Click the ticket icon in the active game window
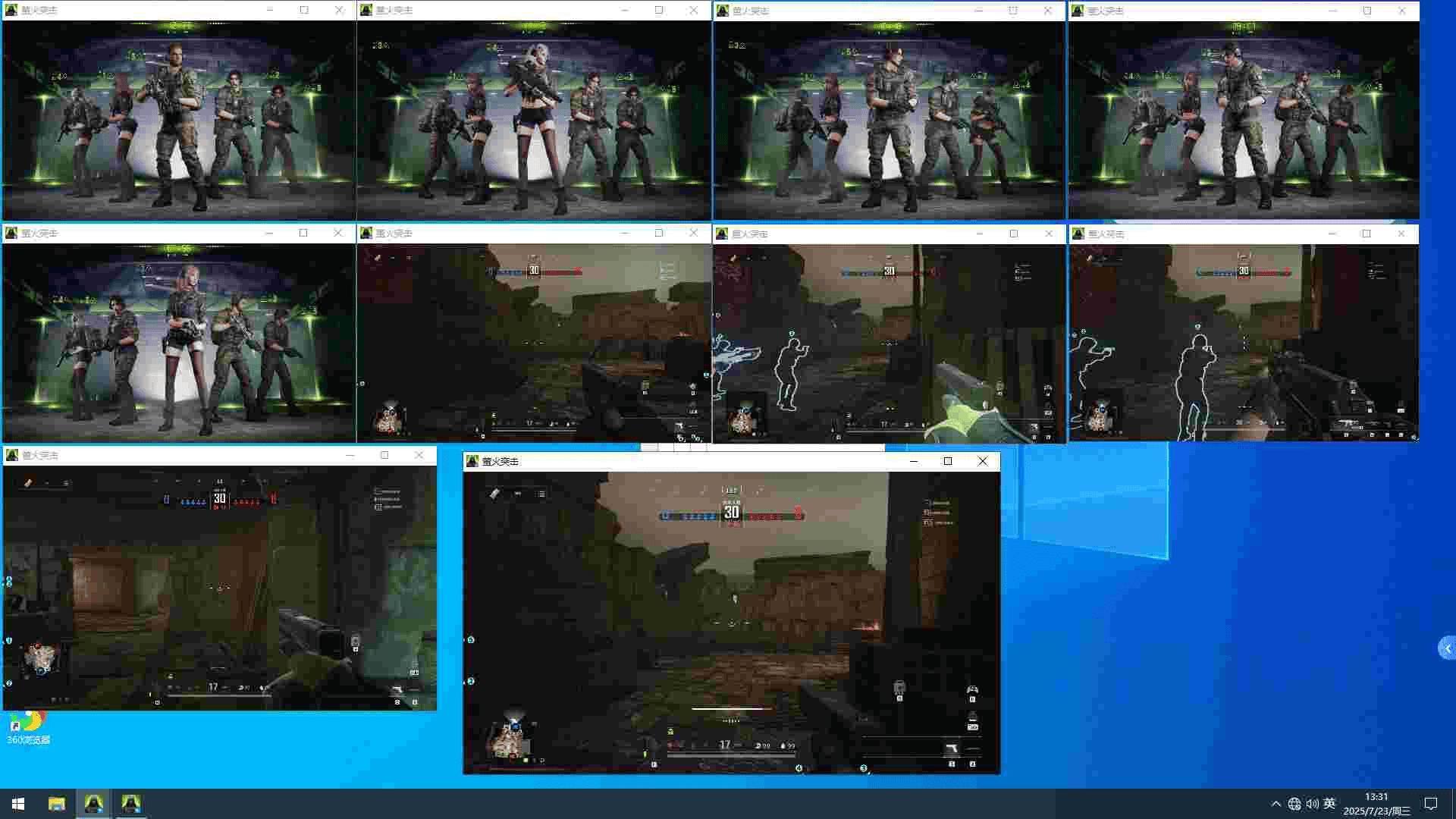 [x=494, y=494]
